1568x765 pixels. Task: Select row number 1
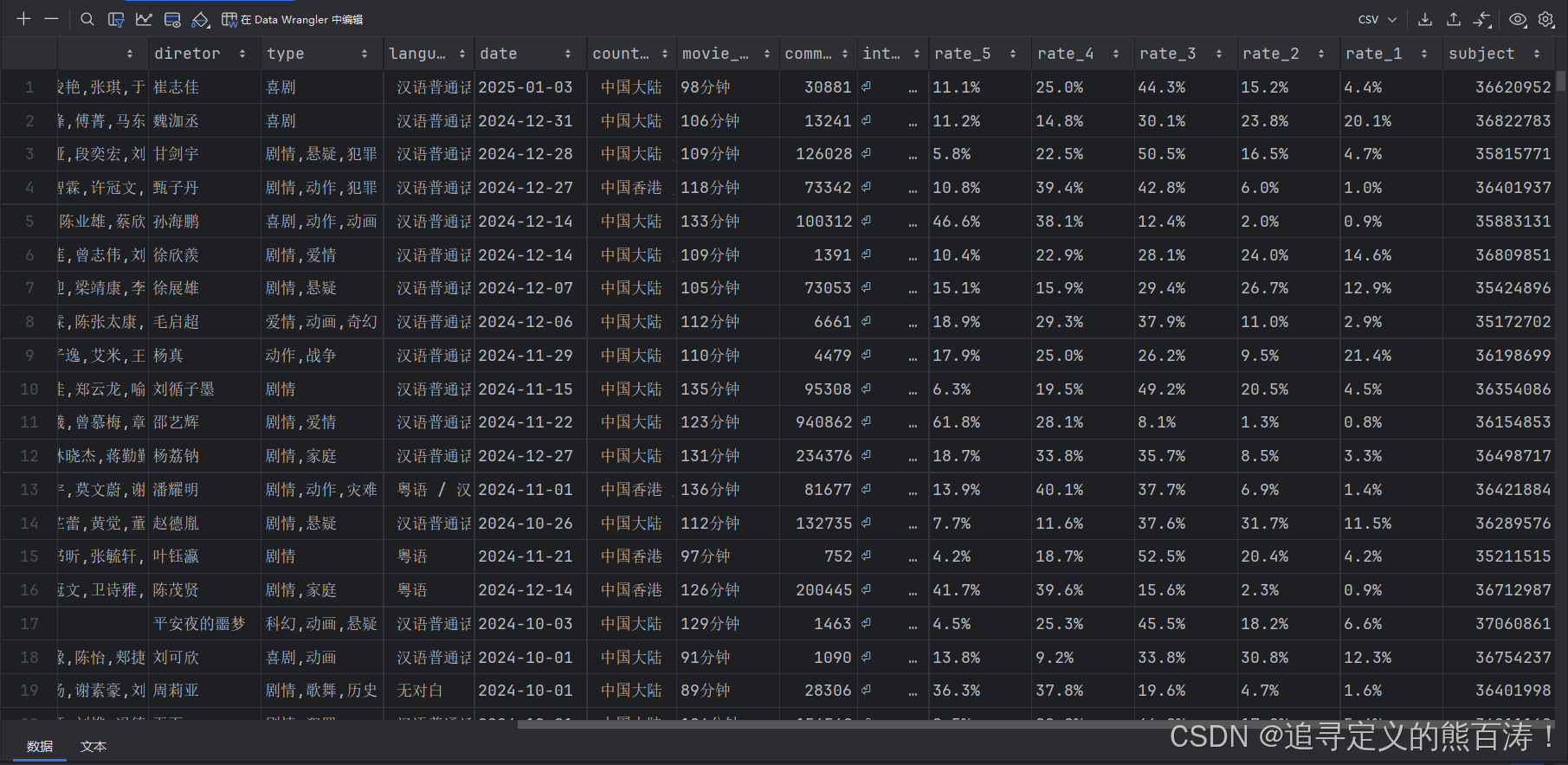coord(29,87)
